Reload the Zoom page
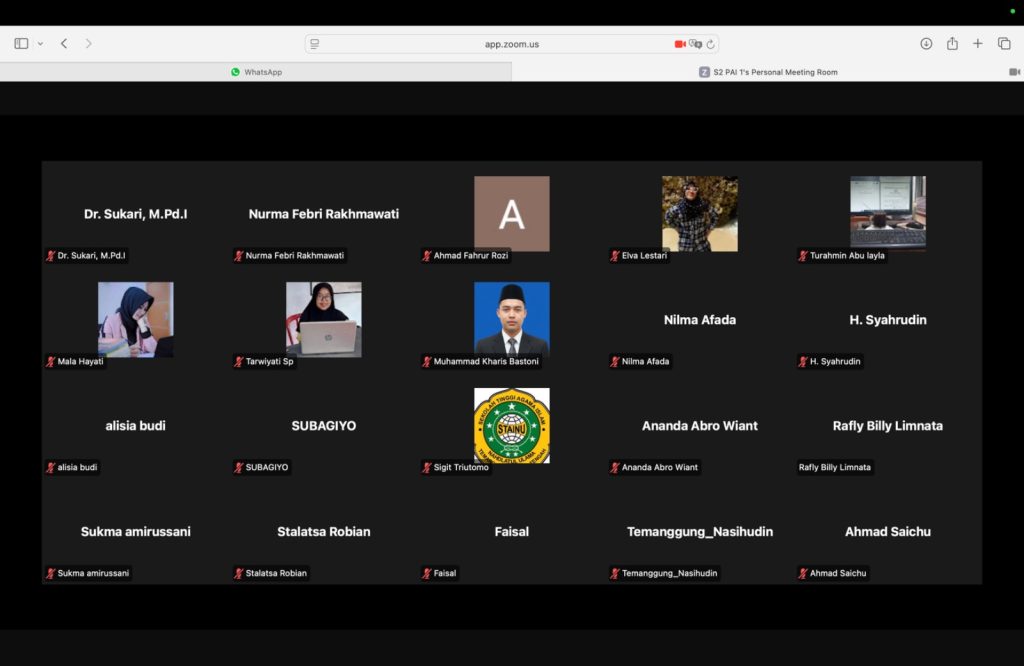The width and height of the screenshot is (1024, 666). point(710,44)
